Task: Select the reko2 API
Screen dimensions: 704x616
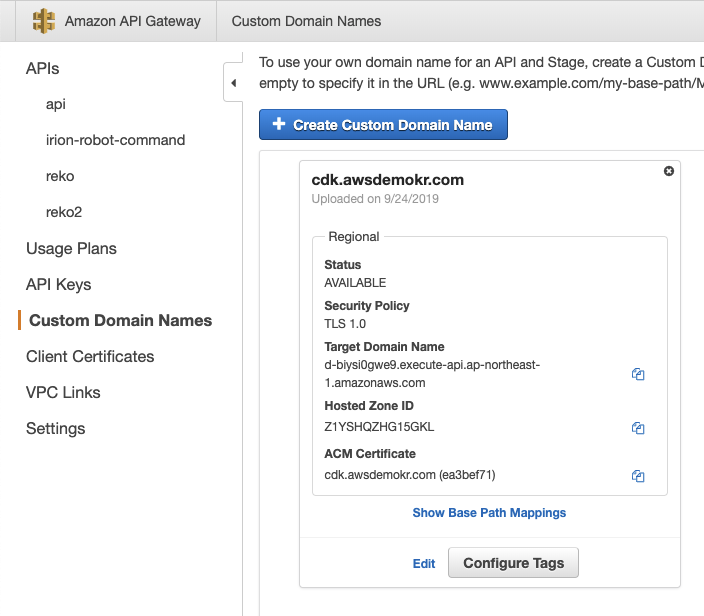Action: 64,212
